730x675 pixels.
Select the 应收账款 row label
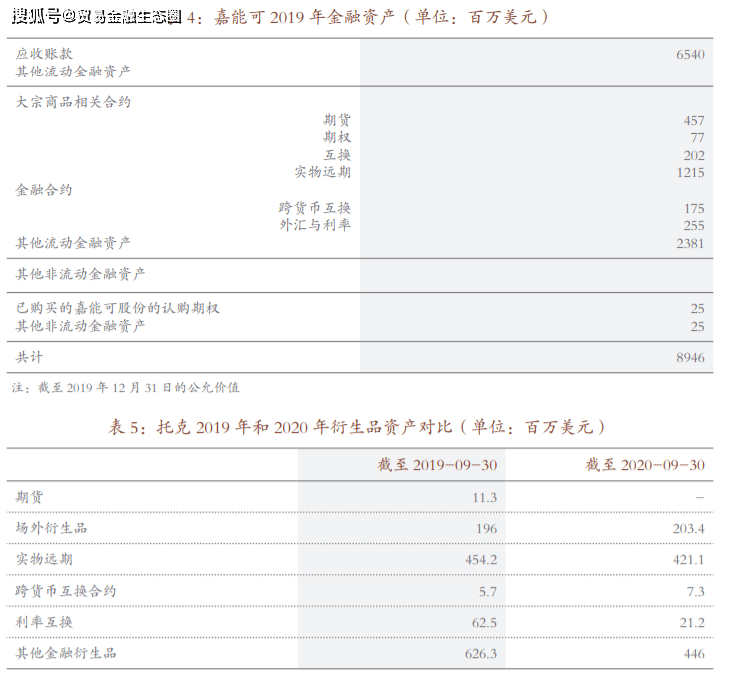point(44,54)
